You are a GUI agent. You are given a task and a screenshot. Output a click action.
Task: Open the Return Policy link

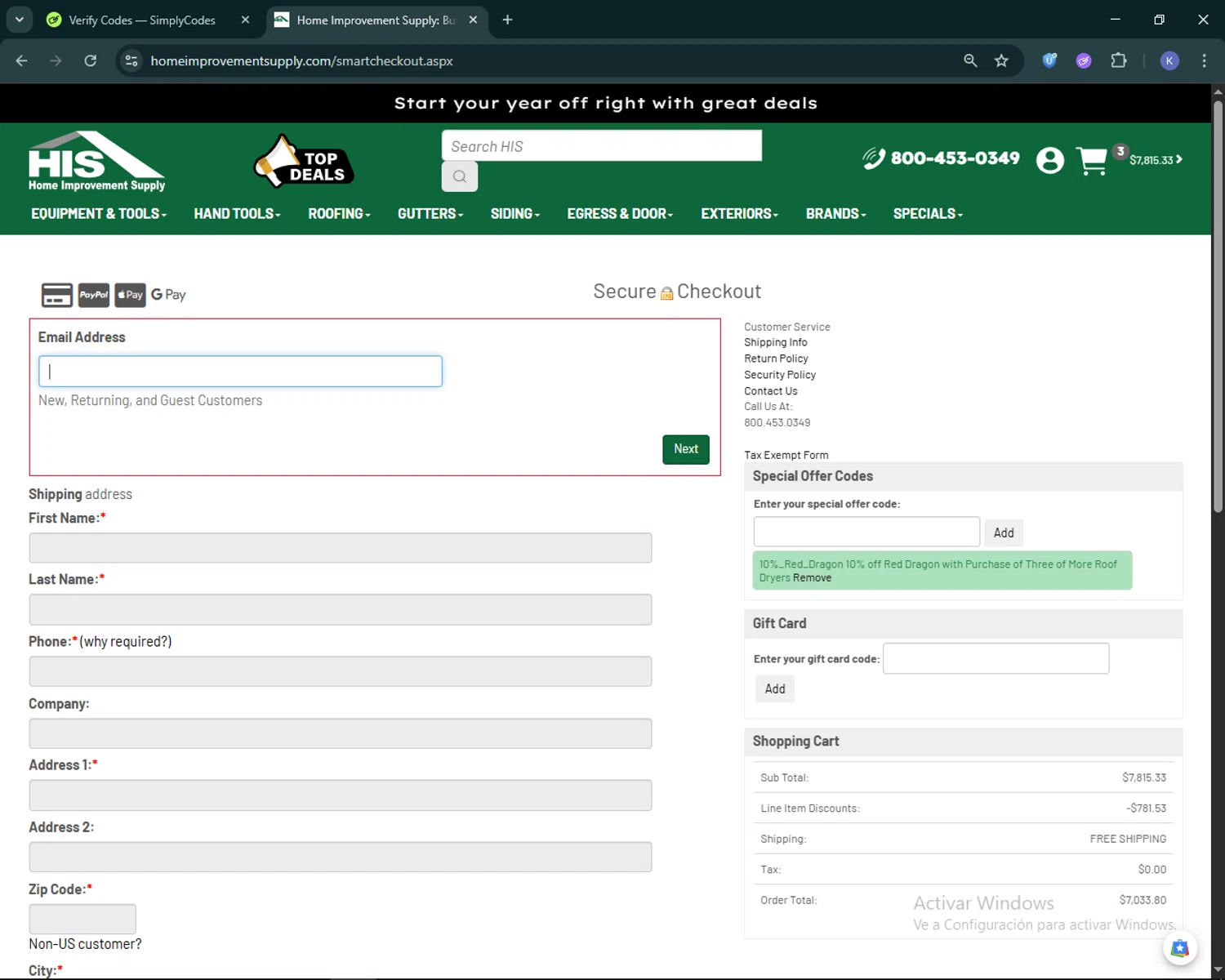click(x=776, y=359)
